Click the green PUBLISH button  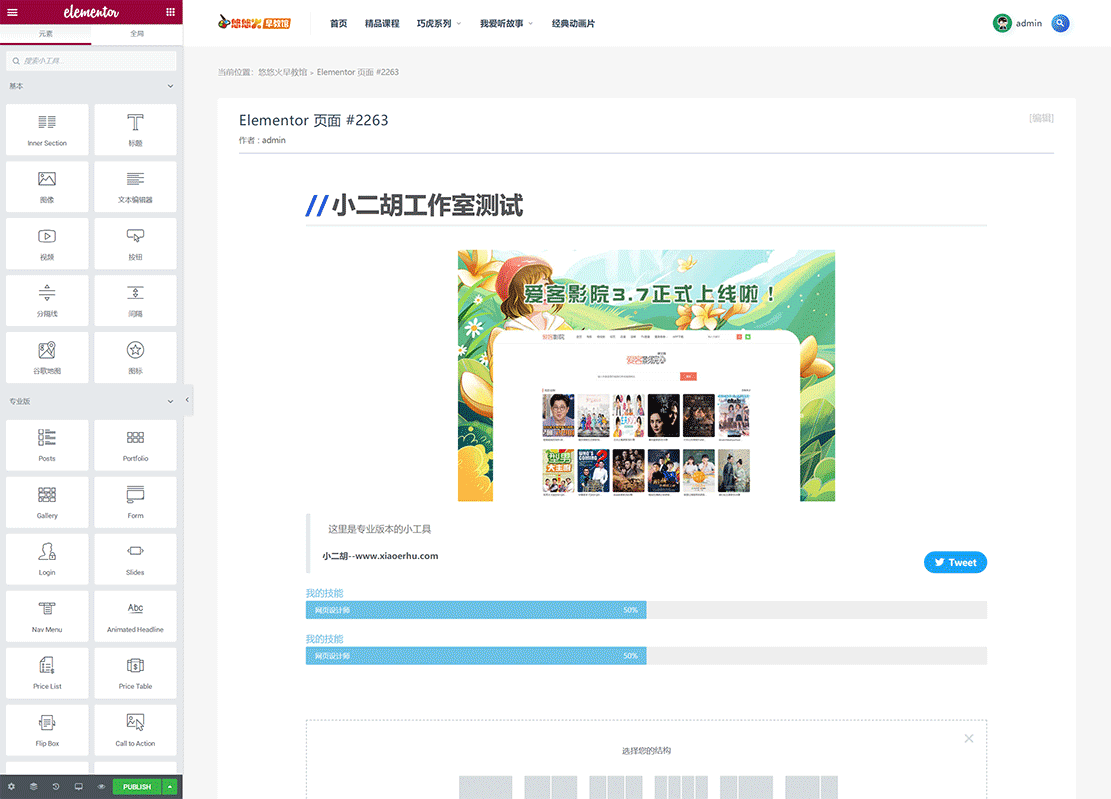click(136, 787)
